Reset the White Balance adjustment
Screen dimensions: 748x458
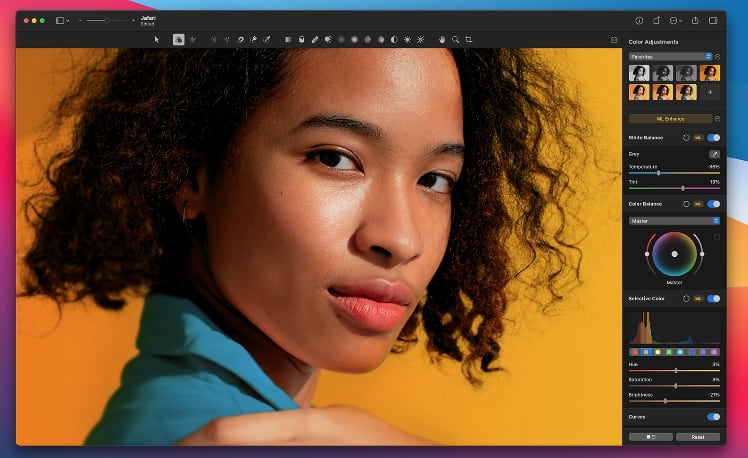coord(686,137)
